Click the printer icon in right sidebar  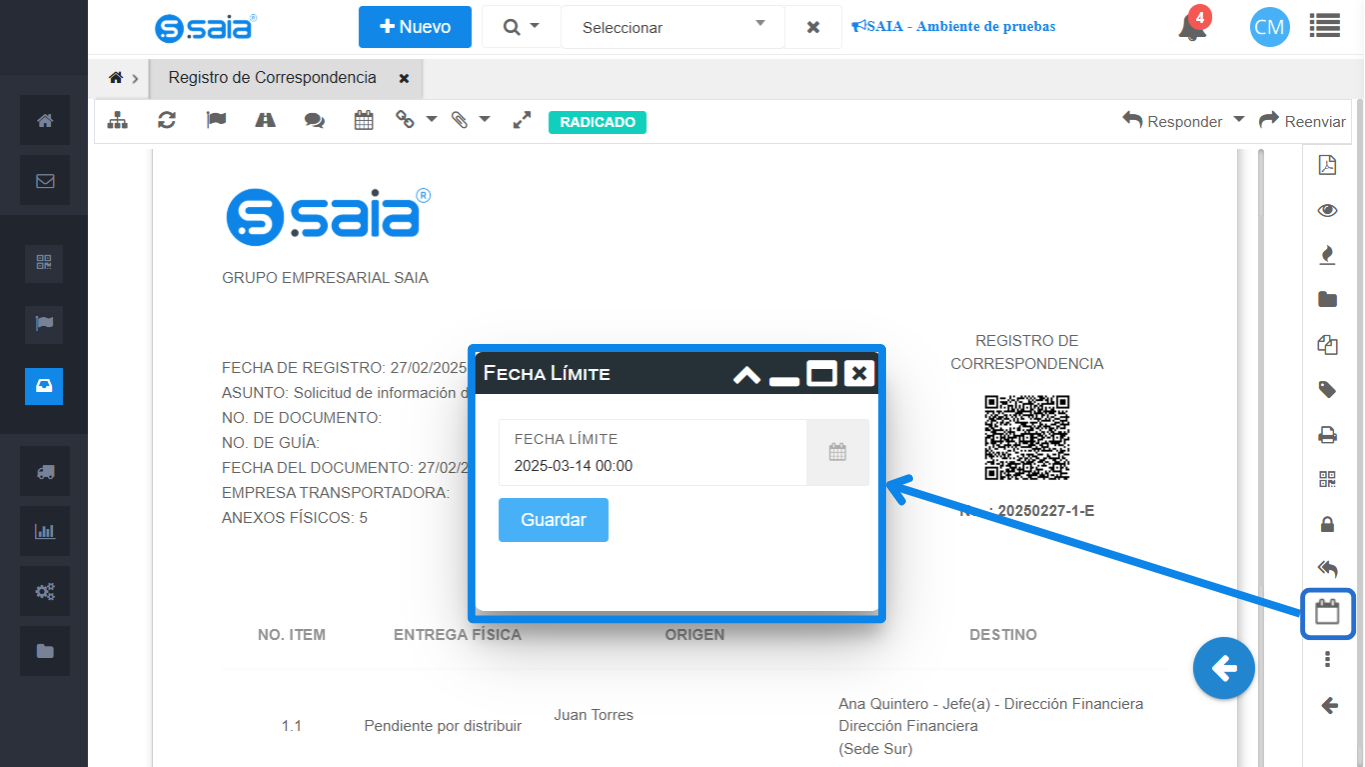1327,435
